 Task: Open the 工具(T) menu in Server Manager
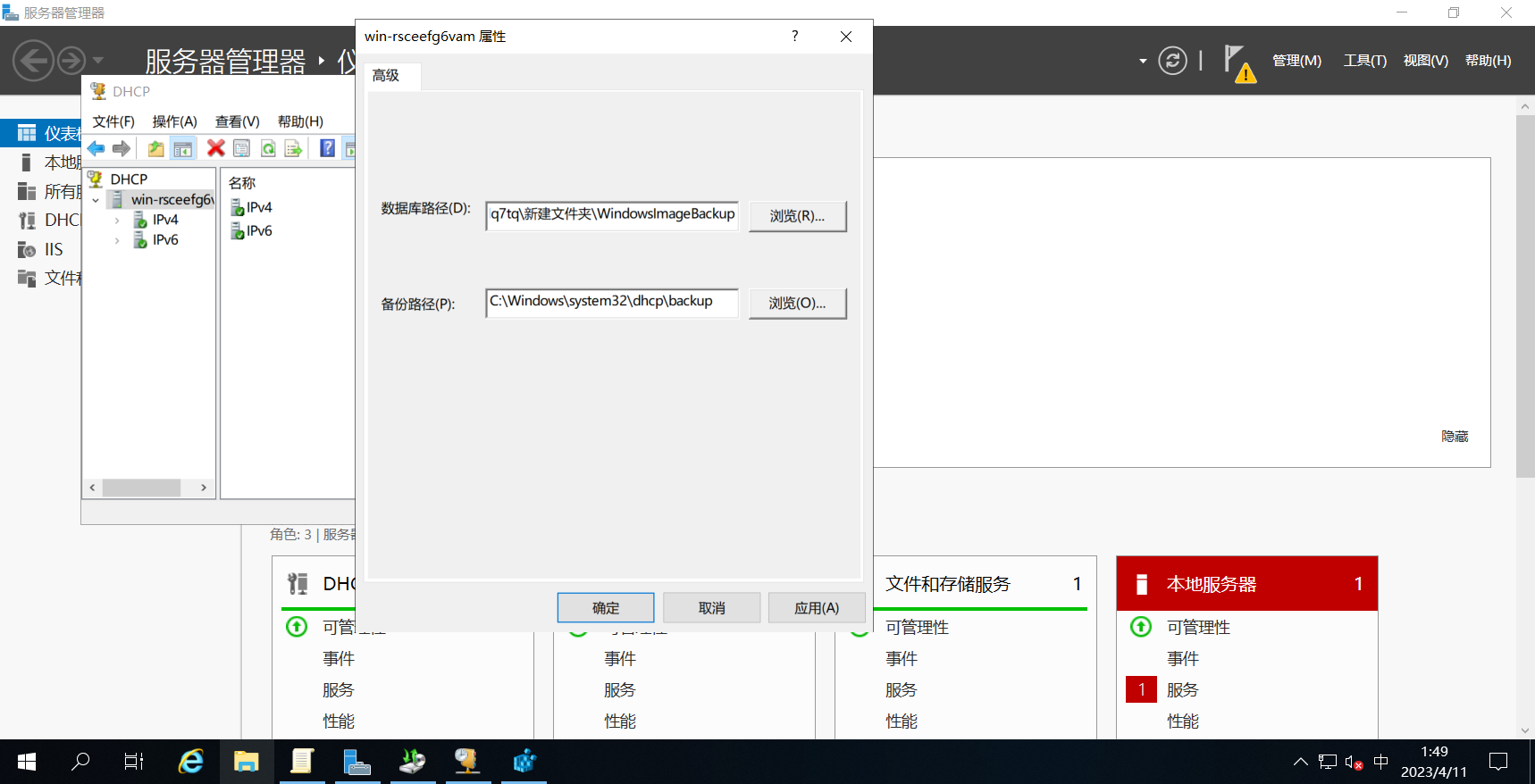click(x=1364, y=61)
